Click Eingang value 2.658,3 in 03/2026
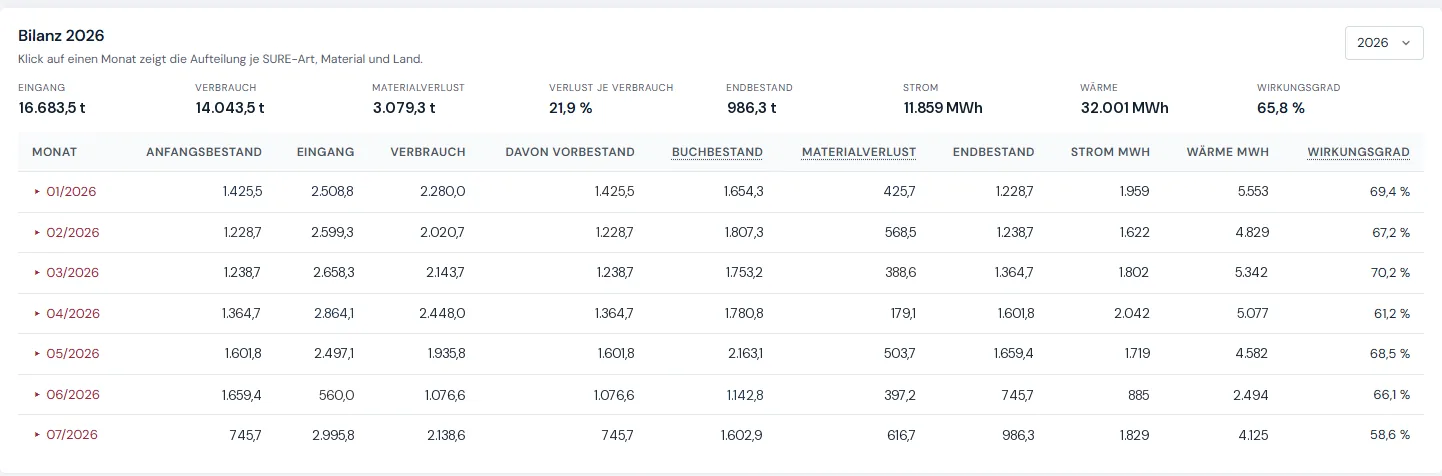Viewport: 1442px width, 476px height. tap(333, 273)
